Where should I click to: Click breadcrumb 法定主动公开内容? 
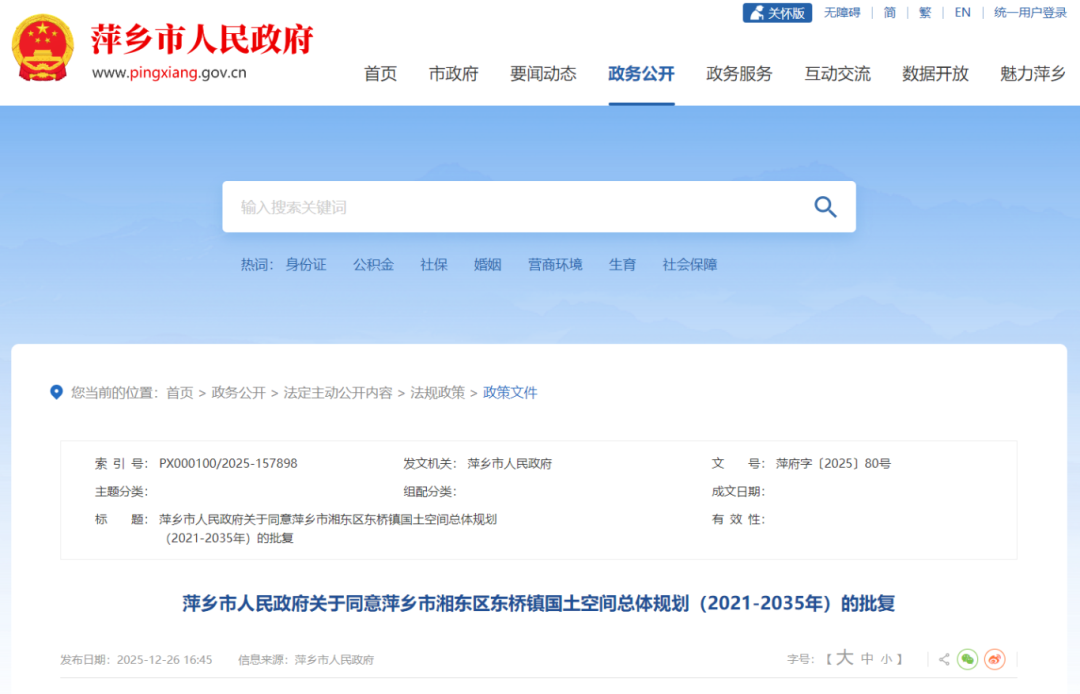[x=338, y=392]
